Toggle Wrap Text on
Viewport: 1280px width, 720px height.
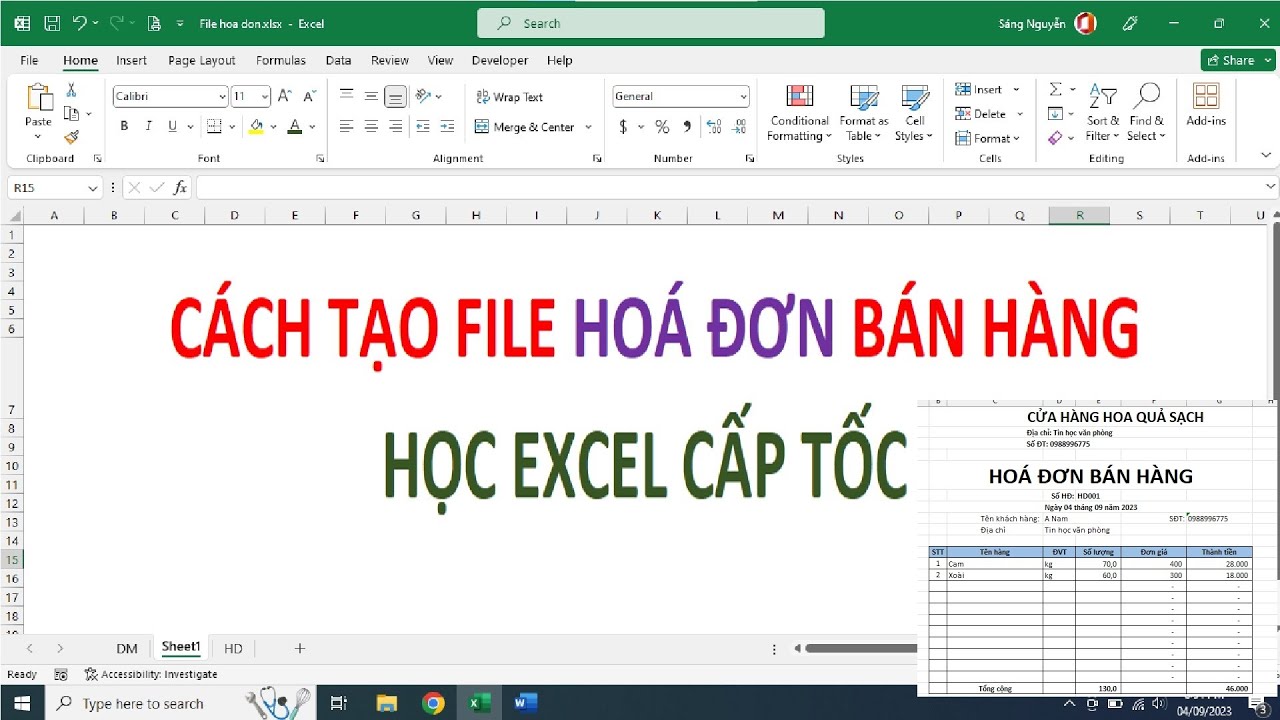[509, 97]
